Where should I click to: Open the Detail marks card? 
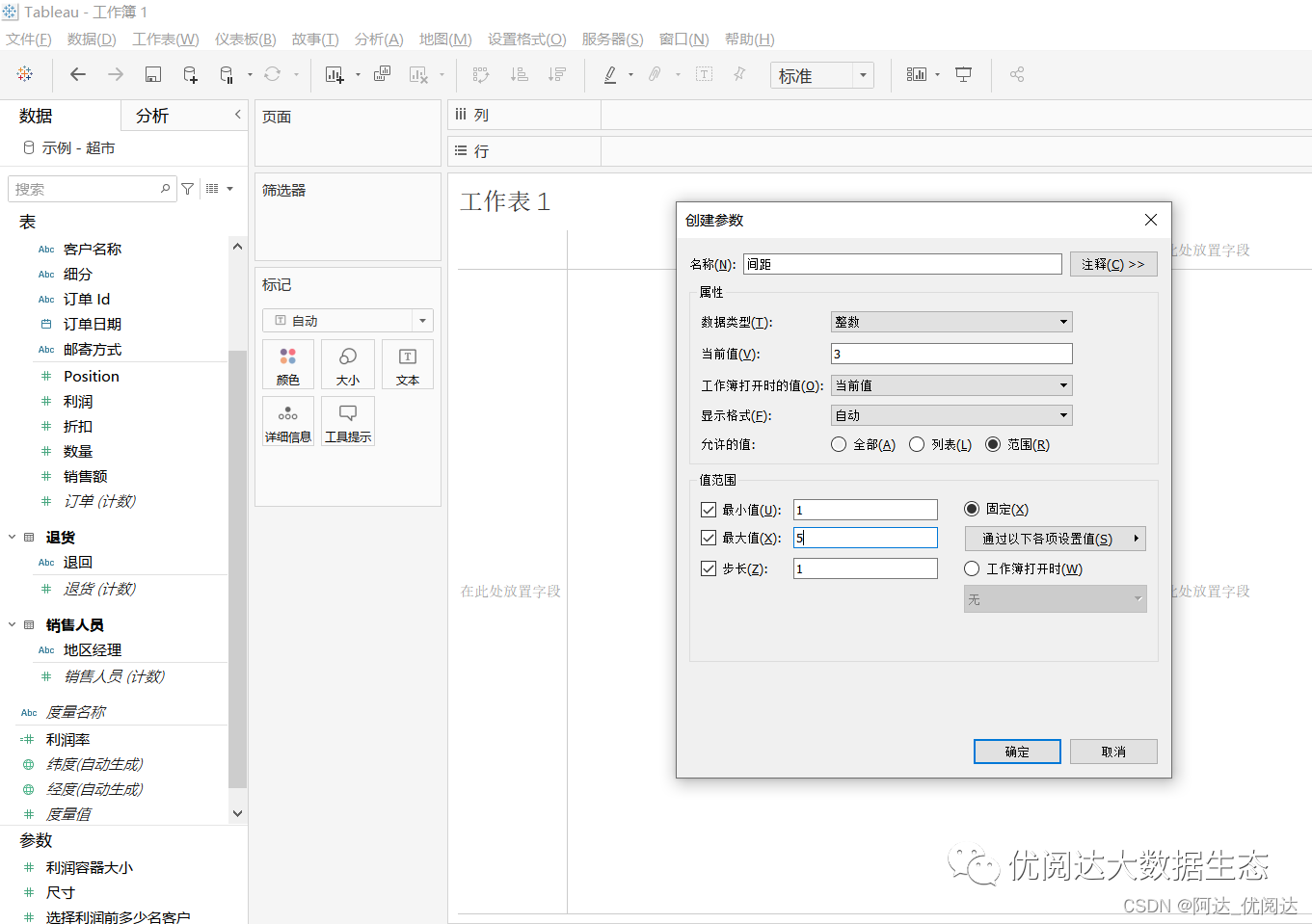point(287,422)
